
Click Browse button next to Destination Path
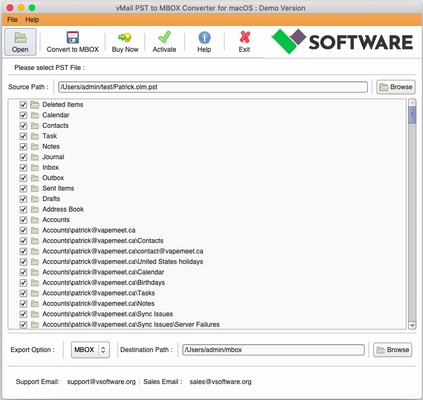(x=392, y=350)
